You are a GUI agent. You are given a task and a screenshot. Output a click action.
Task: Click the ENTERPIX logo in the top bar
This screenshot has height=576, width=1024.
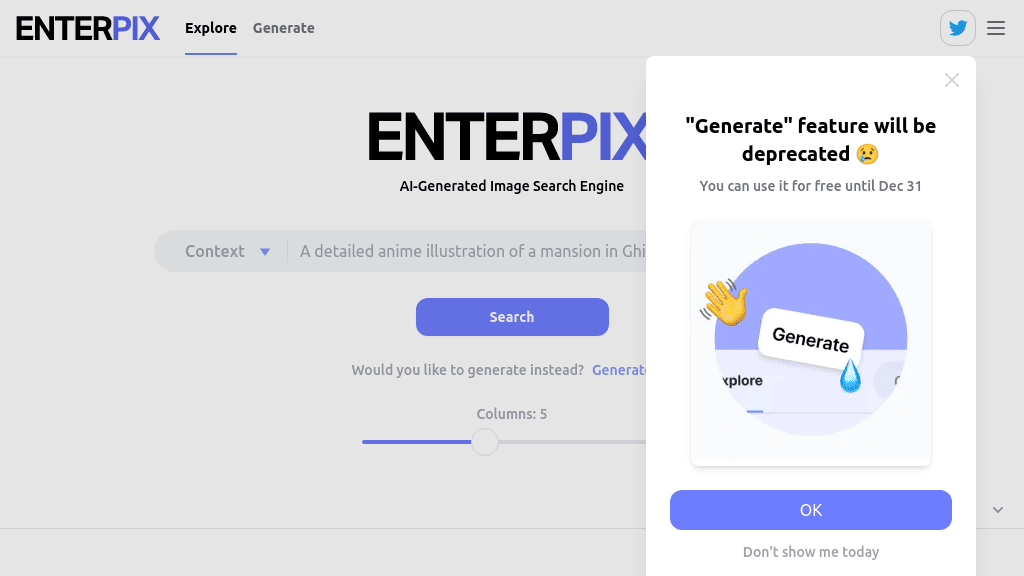pyautogui.click(x=88, y=28)
